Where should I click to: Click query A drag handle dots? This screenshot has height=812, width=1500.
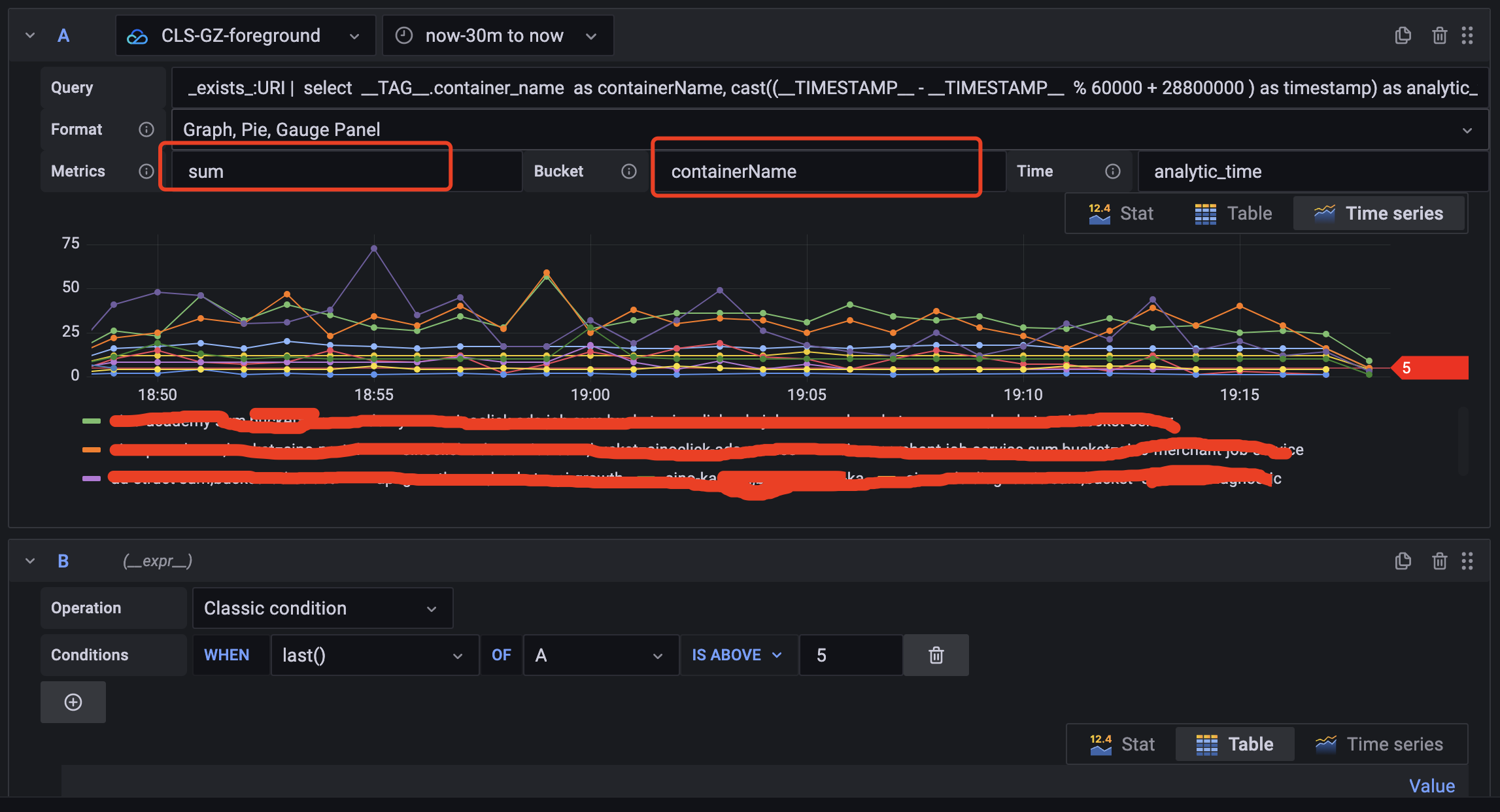(x=1467, y=35)
